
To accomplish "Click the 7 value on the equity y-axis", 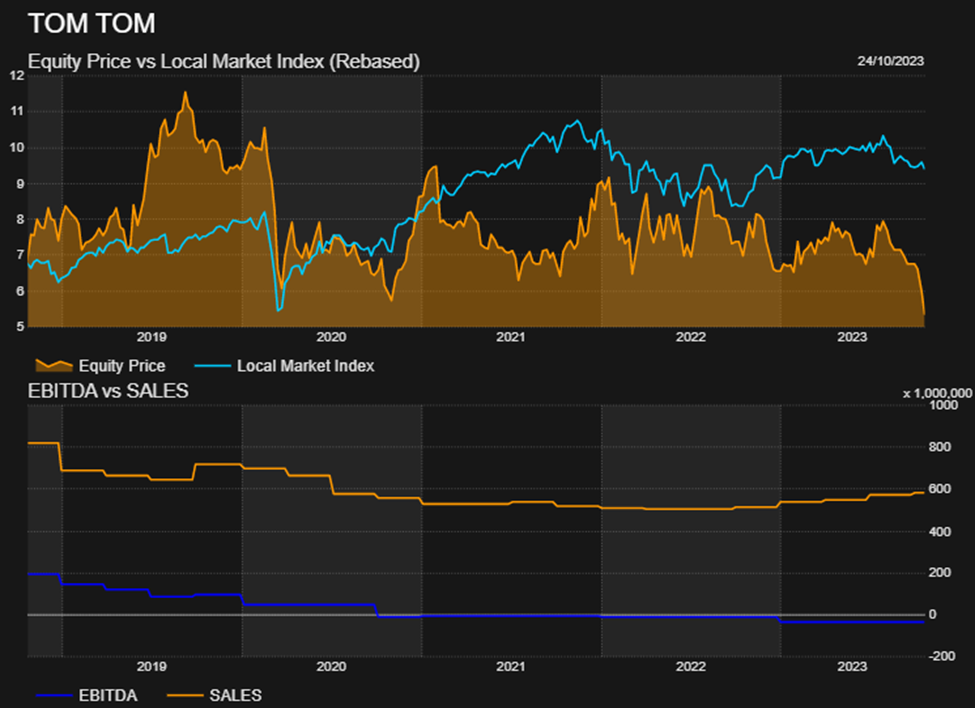I will click(20, 255).
